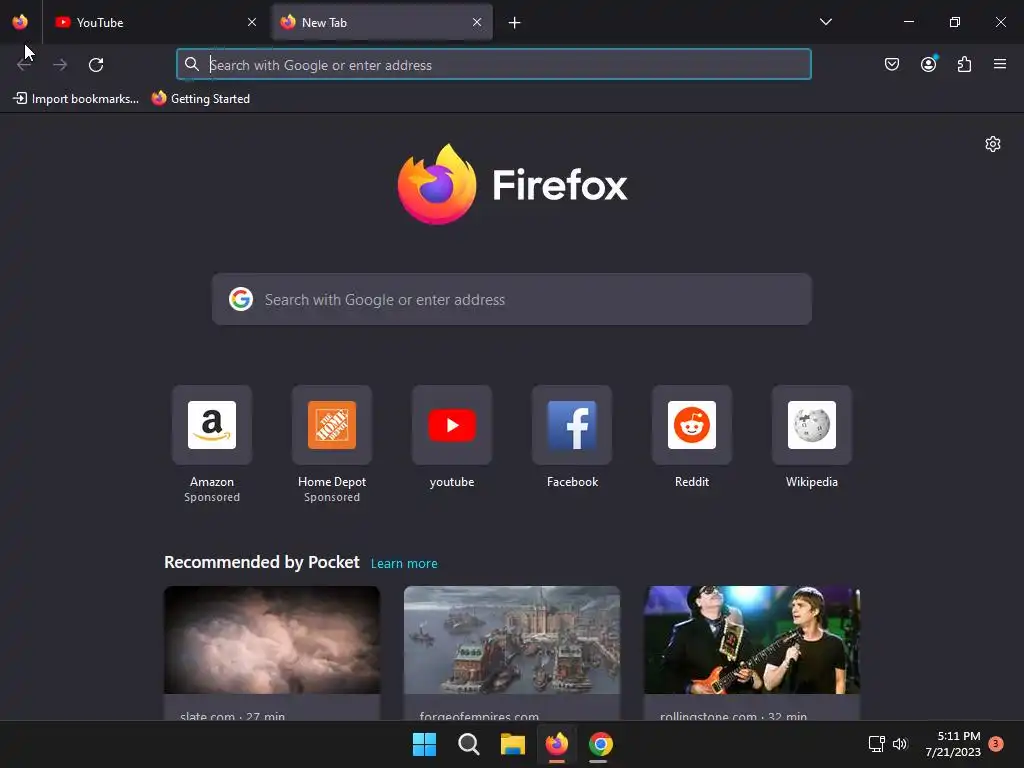The image size is (1024, 768).
Task: Switch to the YouTube tab
Action: pyautogui.click(x=157, y=22)
